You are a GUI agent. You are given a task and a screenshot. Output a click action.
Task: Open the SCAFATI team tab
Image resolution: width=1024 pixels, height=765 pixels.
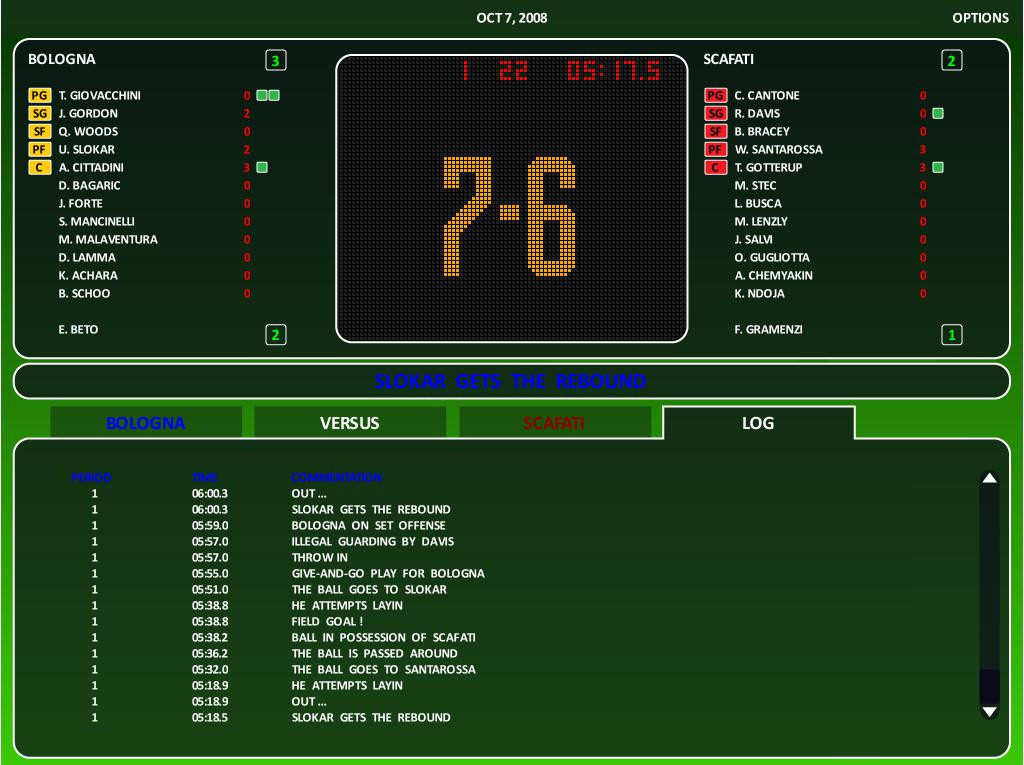(552, 423)
